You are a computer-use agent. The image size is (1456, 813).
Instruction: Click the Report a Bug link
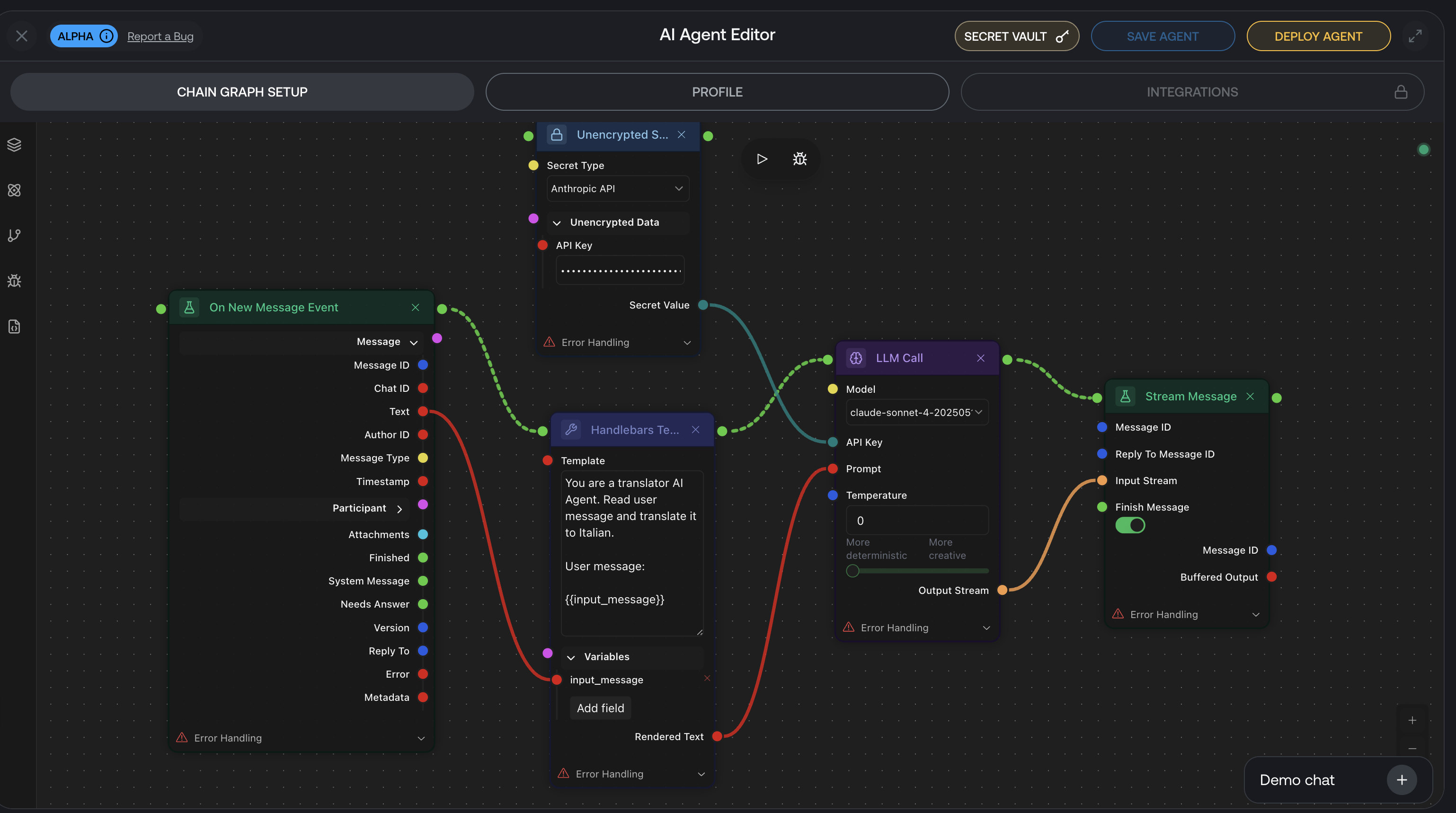point(160,36)
